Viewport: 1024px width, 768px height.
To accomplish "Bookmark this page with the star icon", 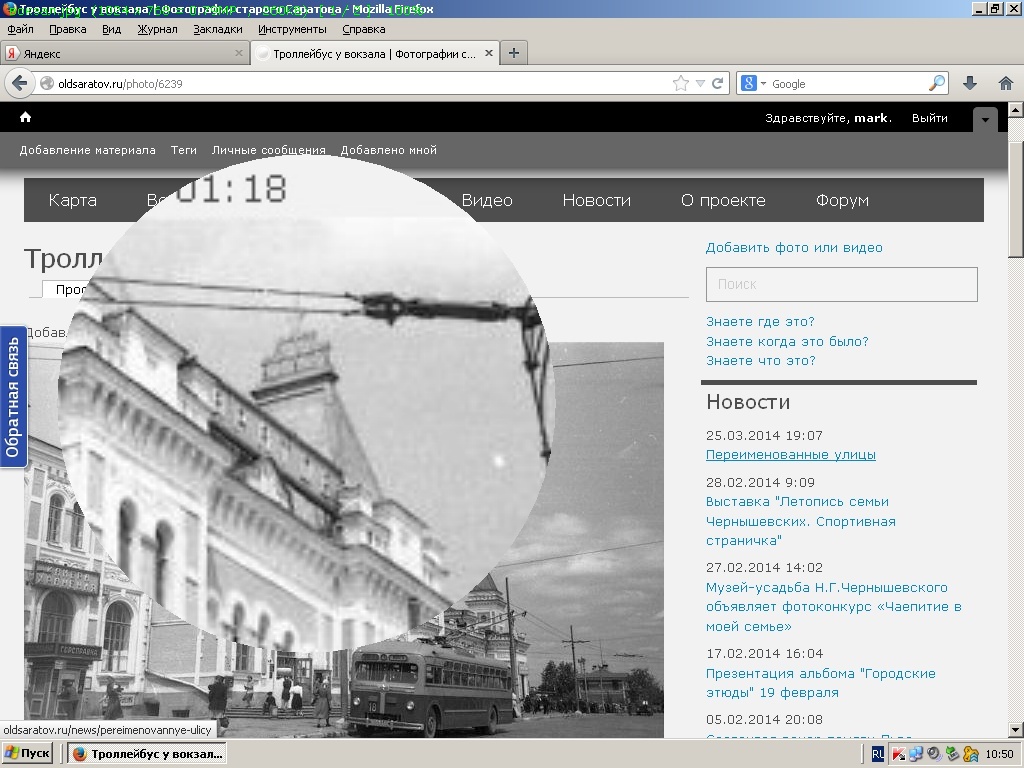I will click(x=680, y=83).
